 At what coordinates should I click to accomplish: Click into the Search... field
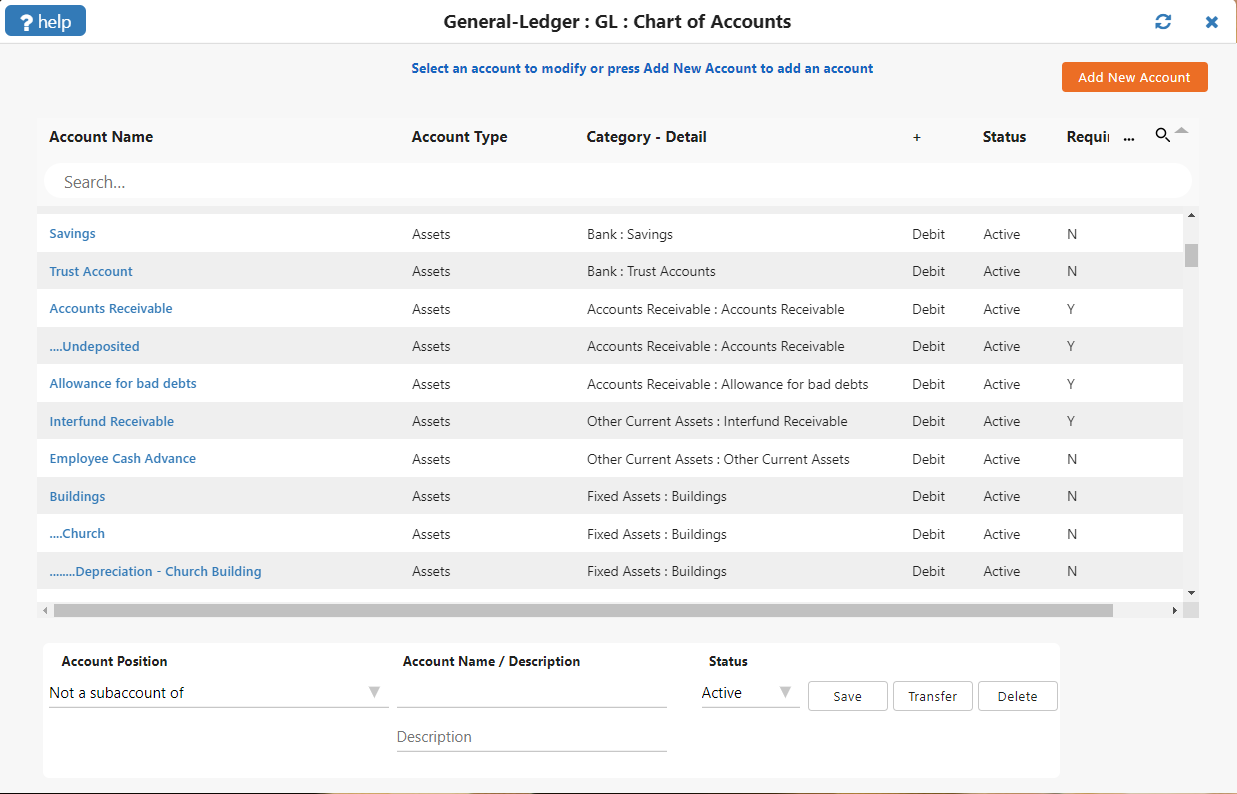(617, 182)
